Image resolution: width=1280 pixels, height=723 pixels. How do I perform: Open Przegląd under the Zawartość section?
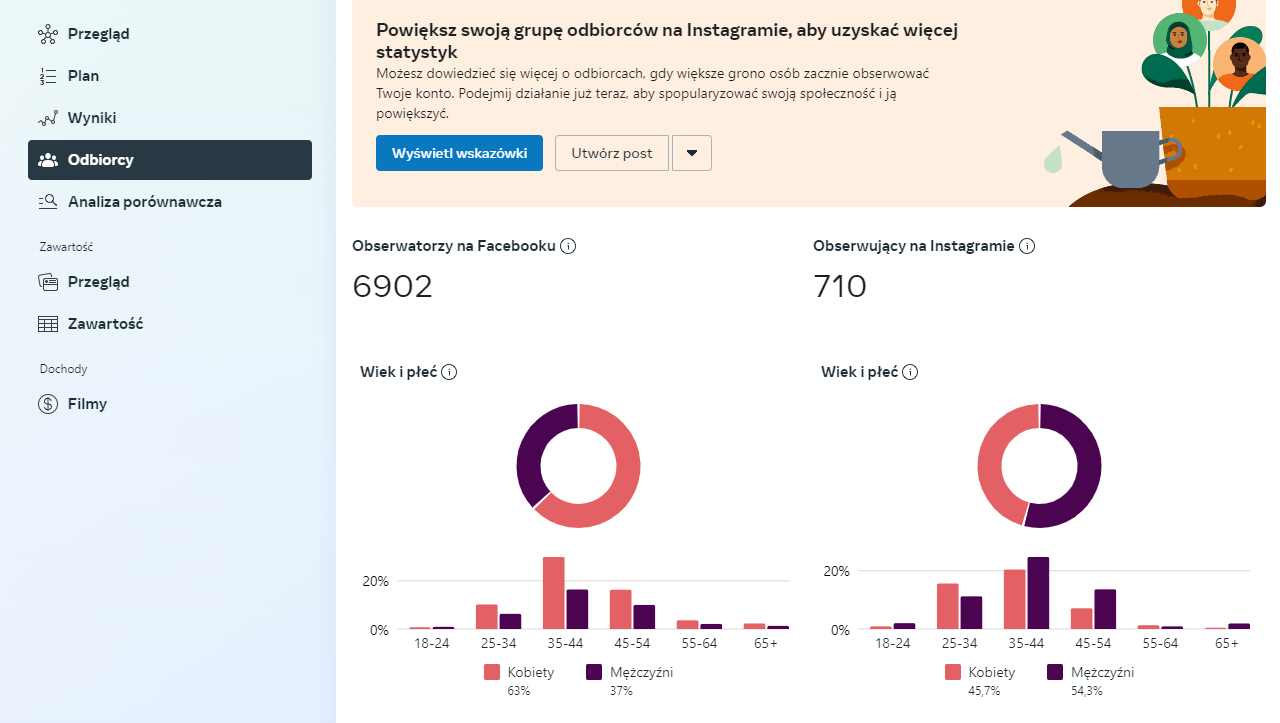pos(98,282)
